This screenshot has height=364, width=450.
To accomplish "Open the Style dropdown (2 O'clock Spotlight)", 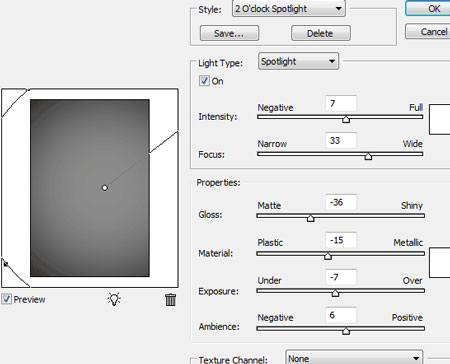I will tap(289, 9).
